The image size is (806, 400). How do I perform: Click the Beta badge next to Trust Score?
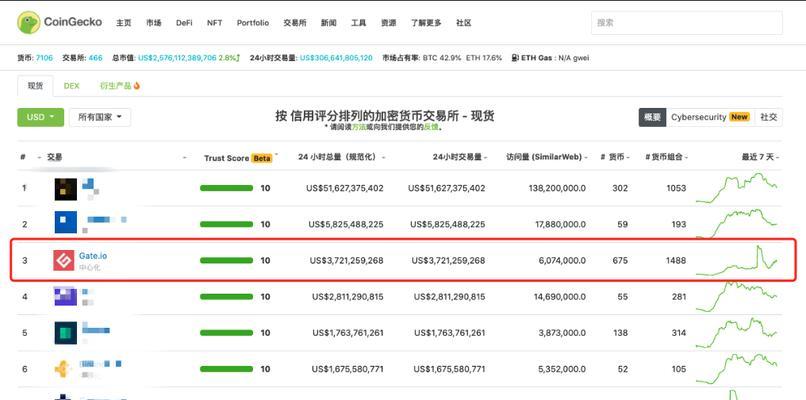(x=261, y=158)
